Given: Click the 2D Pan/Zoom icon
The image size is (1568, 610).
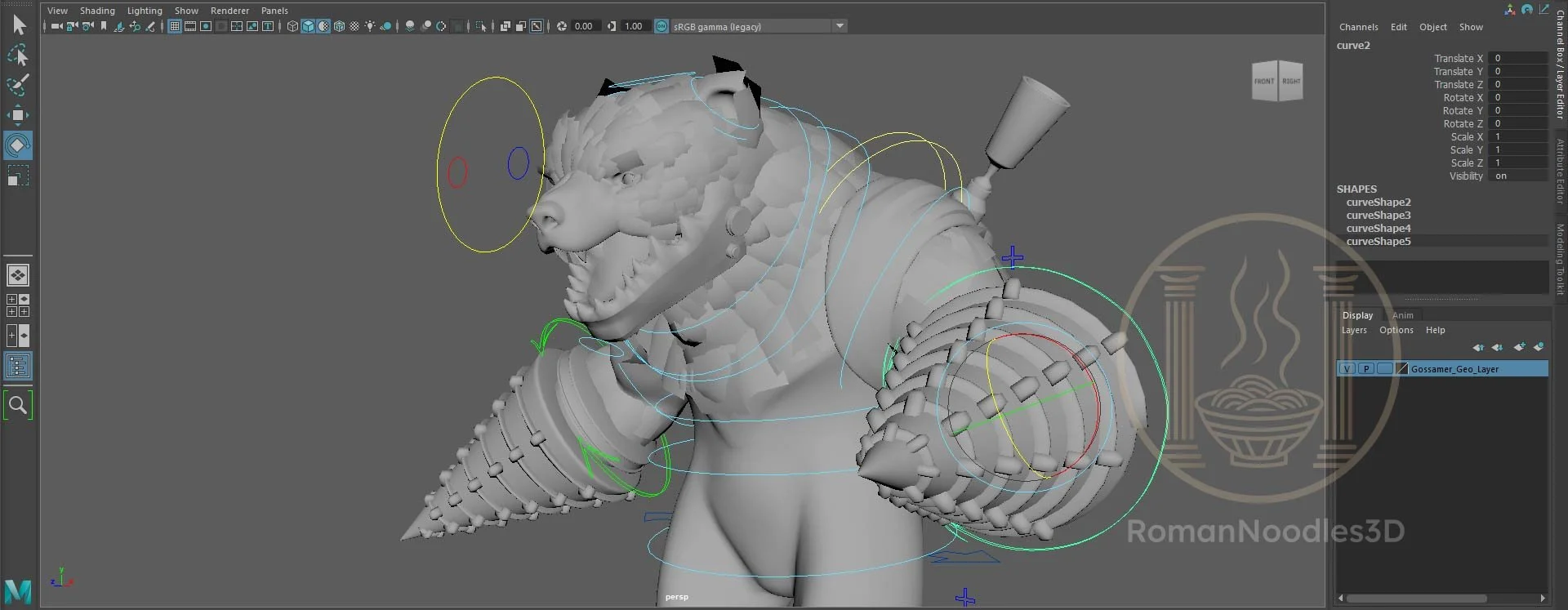Looking at the screenshot, I should 135,26.
